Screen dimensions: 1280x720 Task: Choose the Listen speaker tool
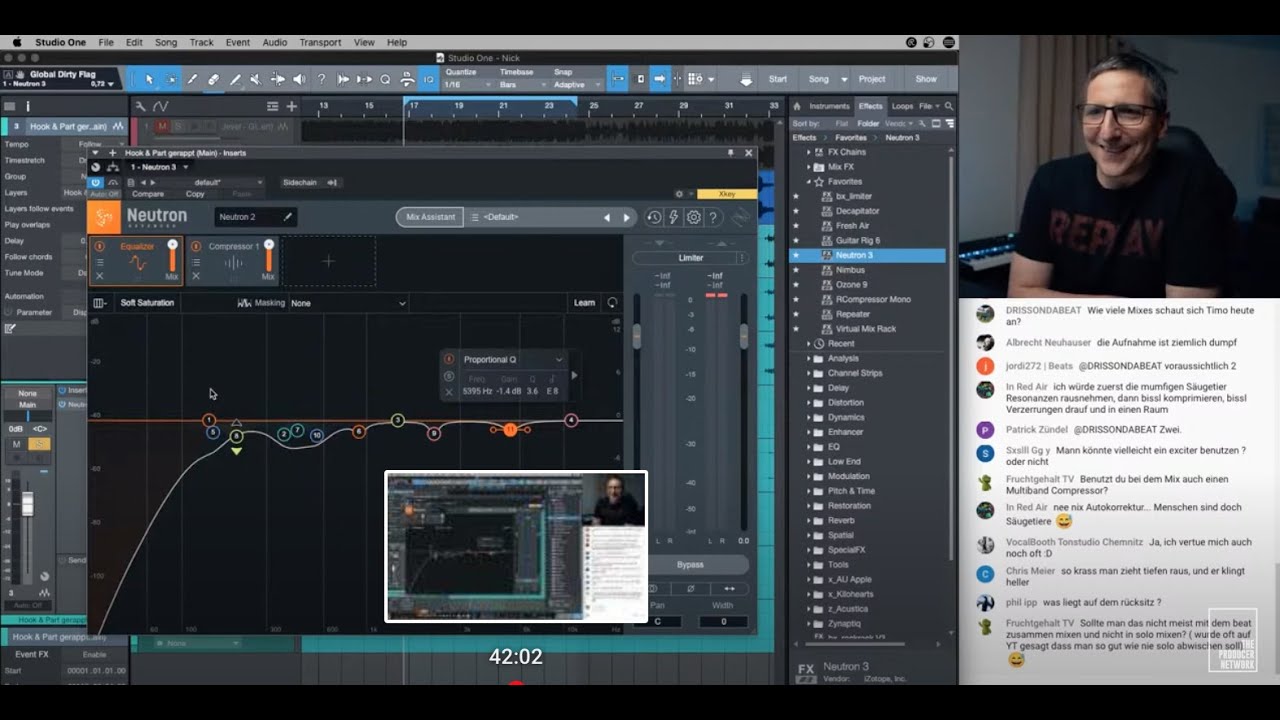point(299,79)
